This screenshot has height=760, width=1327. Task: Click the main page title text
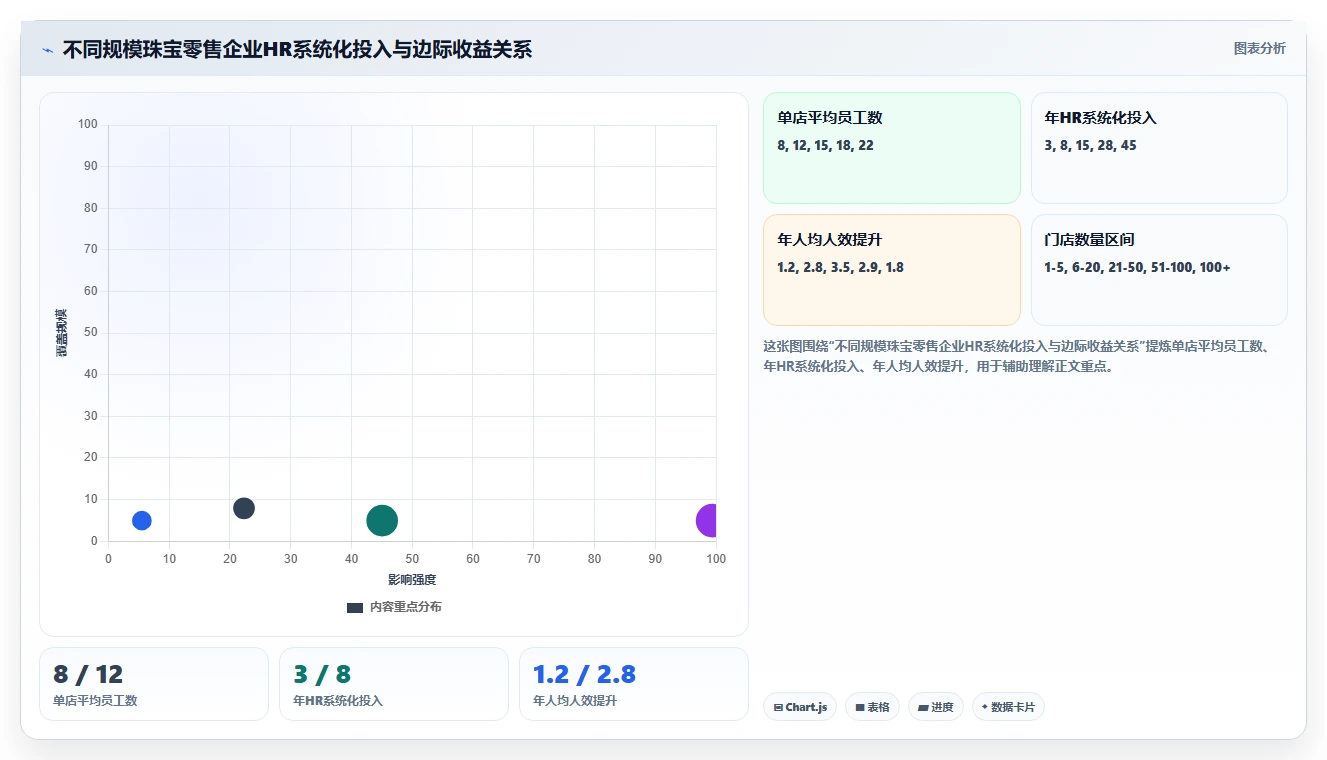tap(297, 49)
